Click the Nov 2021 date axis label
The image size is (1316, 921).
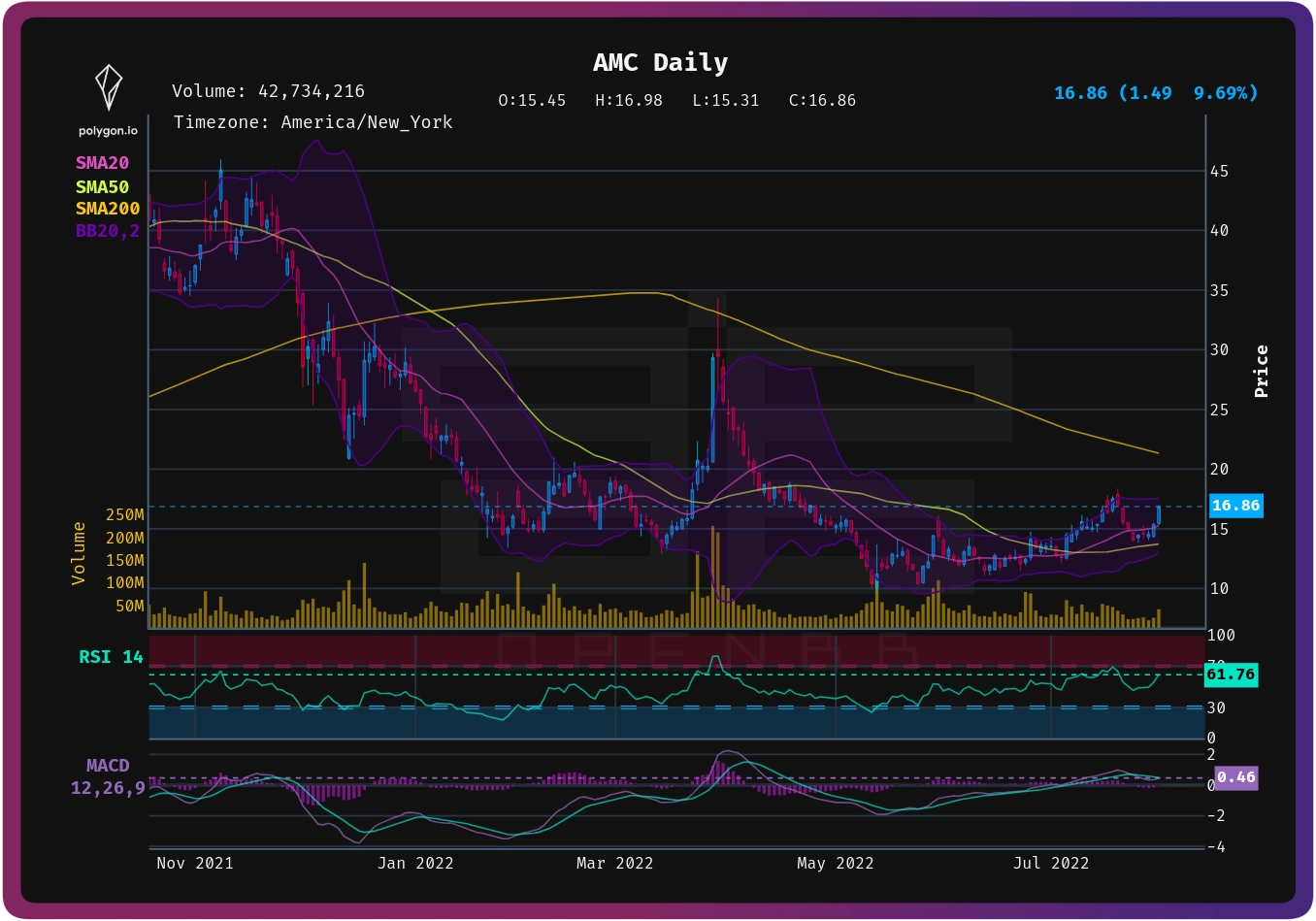click(x=195, y=864)
